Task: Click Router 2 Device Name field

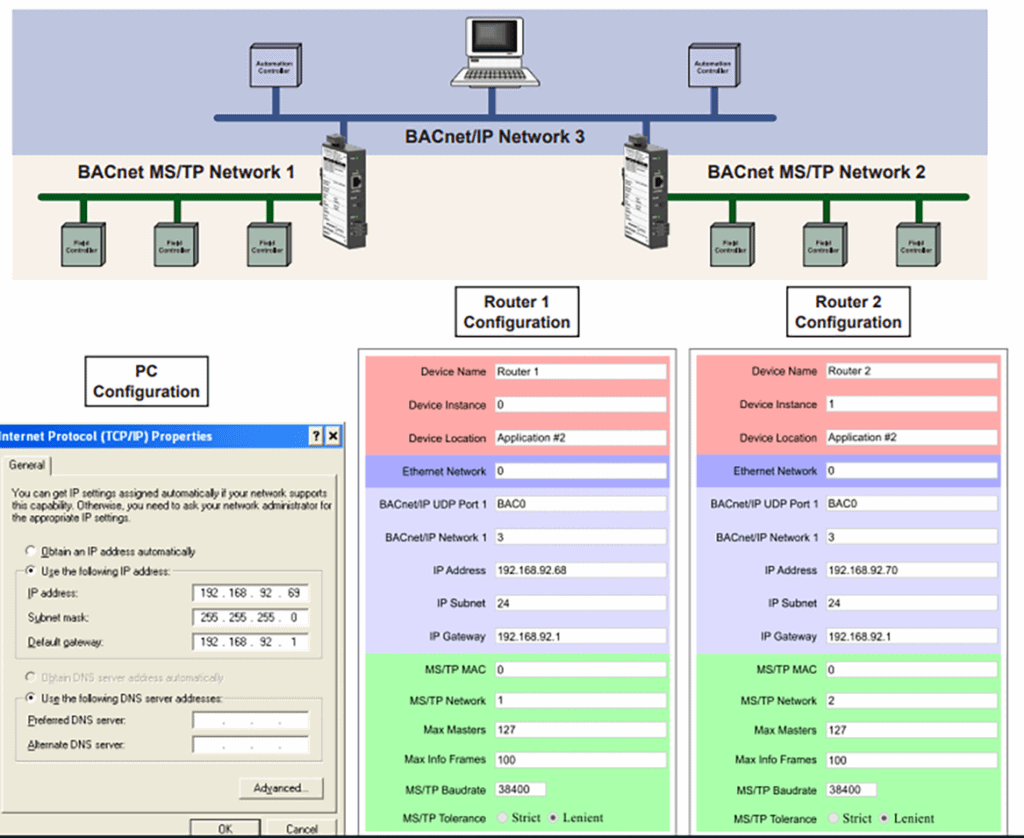Action: (x=912, y=371)
